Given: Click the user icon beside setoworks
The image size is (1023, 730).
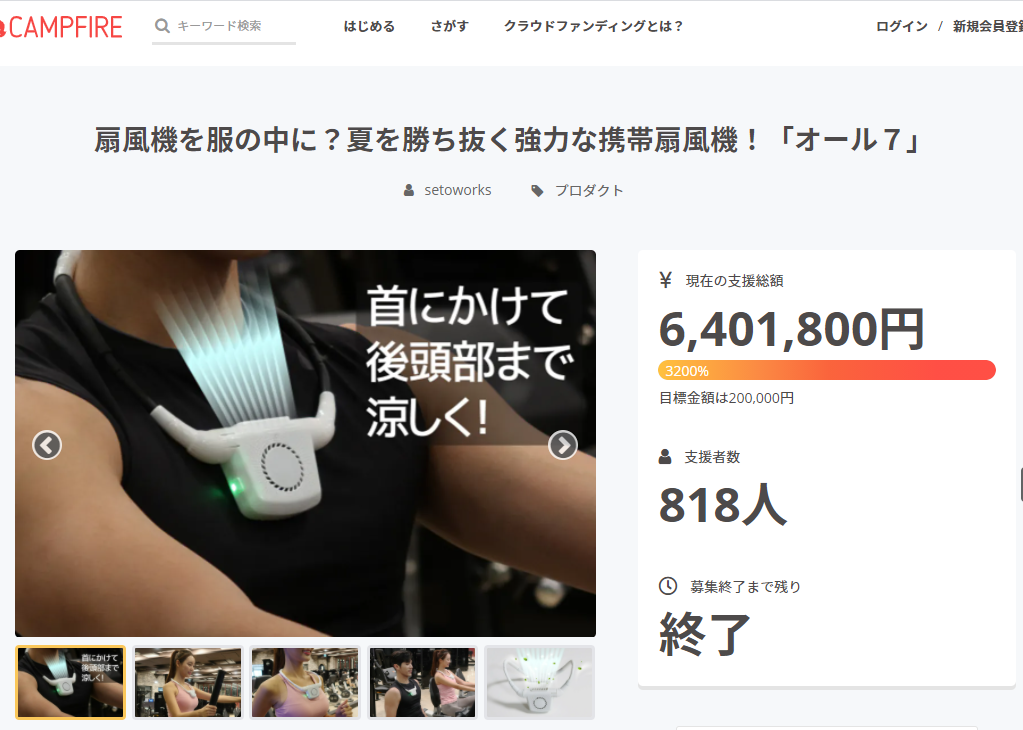Looking at the screenshot, I should [409, 190].
